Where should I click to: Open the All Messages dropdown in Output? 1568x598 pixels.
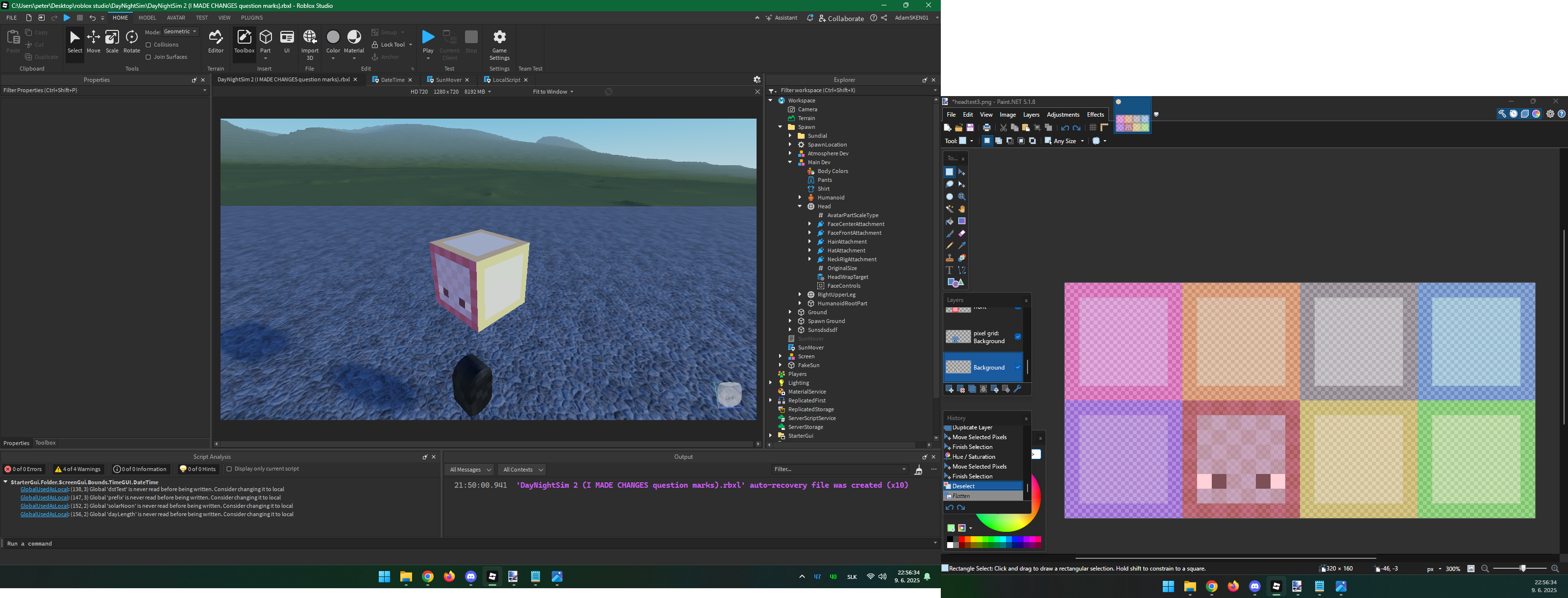tap(469, 470)
